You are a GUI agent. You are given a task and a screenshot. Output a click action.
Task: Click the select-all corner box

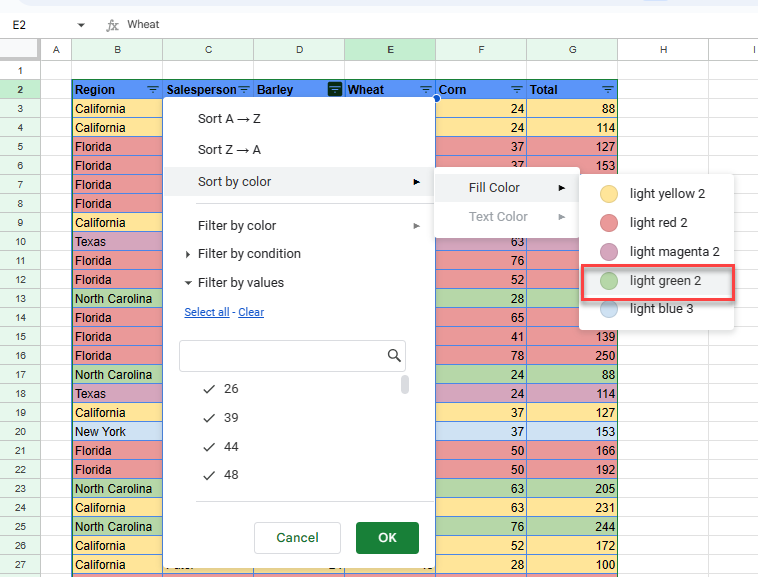pos(19,49)
